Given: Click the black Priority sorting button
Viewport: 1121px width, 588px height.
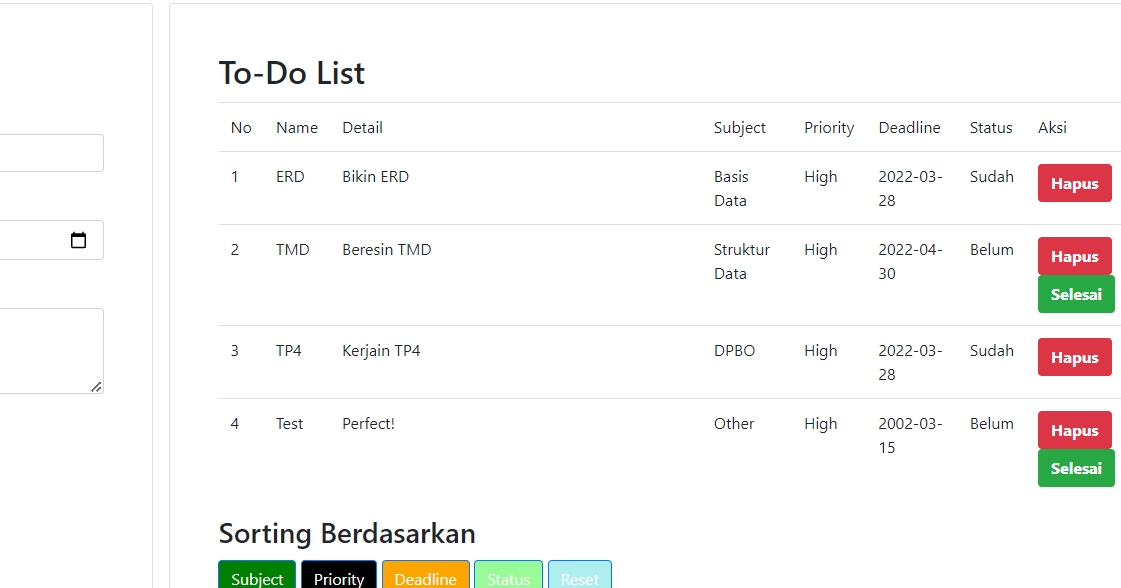Looking at the screenshot, I should [338, 578].
